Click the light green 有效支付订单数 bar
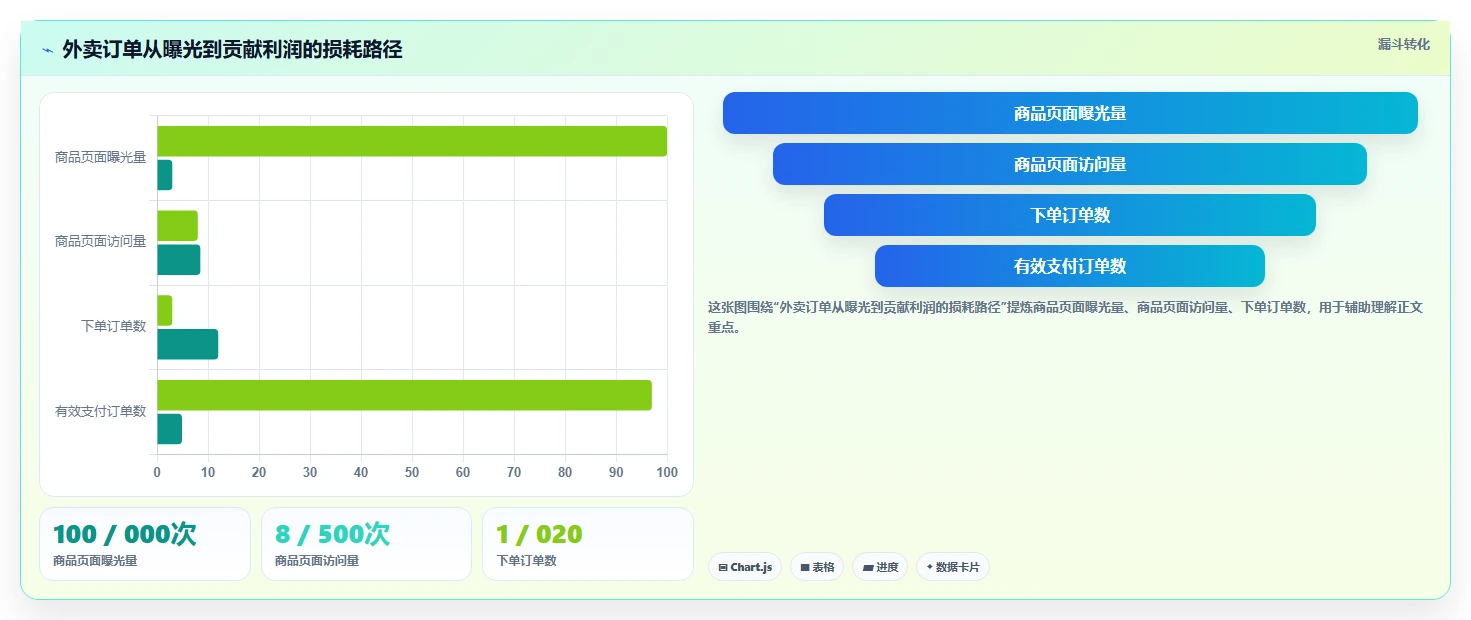Screen dimensions: 1471x620 tap(404, 395)
